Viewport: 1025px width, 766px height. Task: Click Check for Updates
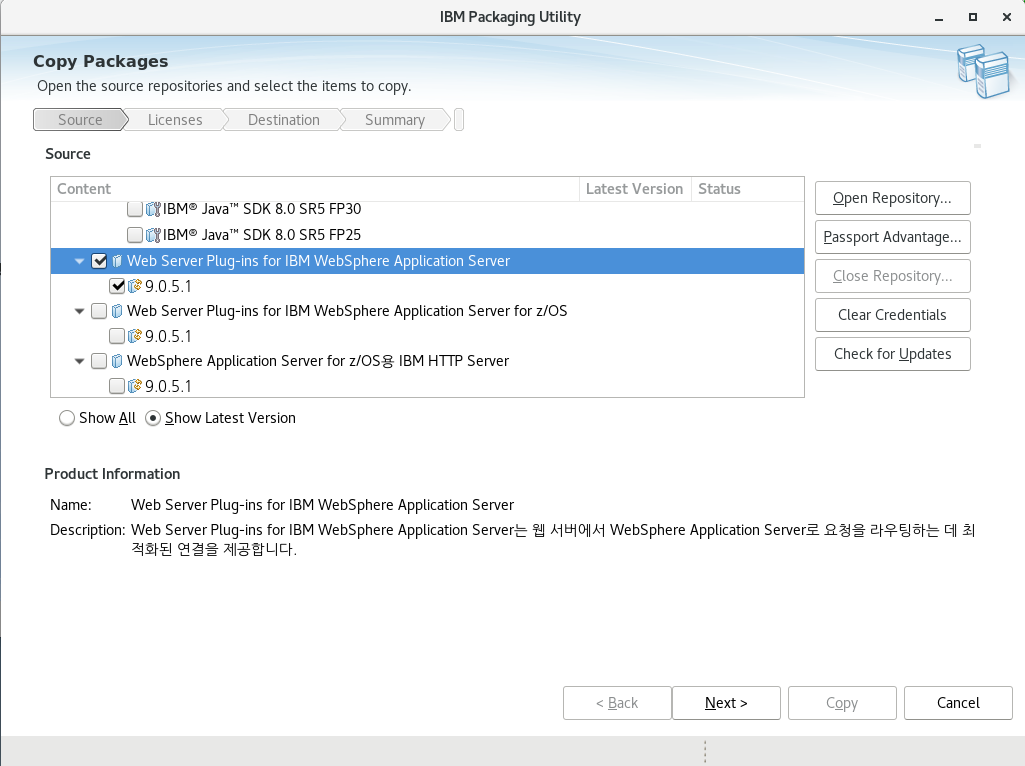pyautogui.click(x=892, y=354)
